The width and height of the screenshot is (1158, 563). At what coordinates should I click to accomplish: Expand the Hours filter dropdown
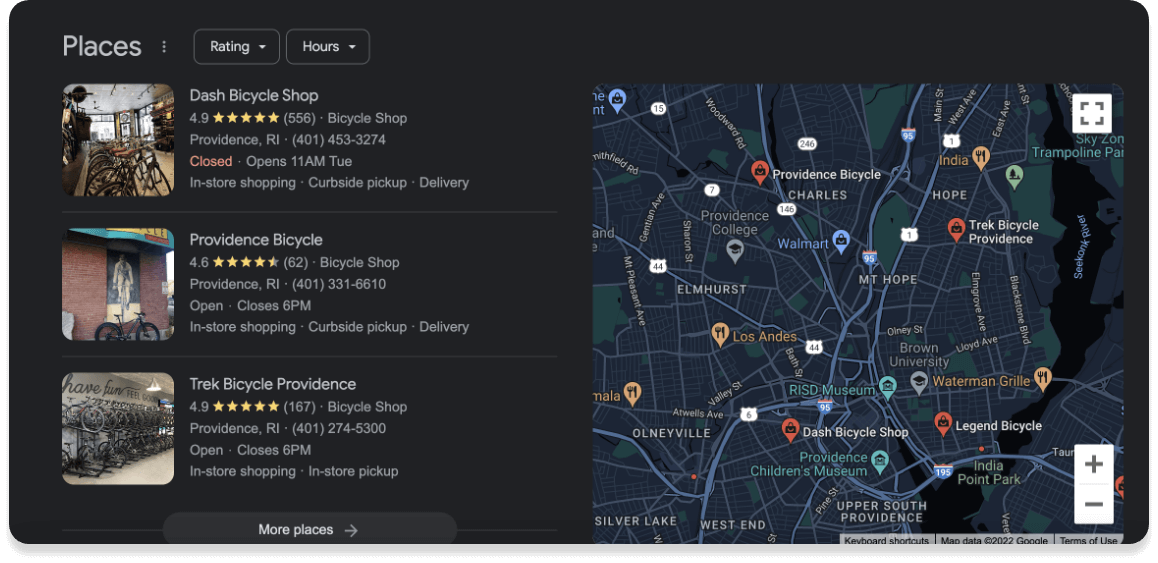click(x=328, y=47)
